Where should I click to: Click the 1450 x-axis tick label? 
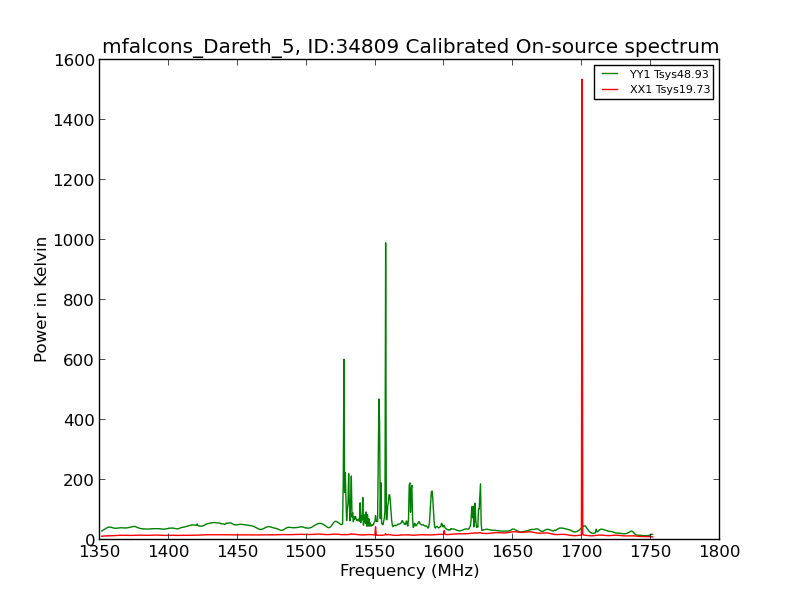click(238, 552)
